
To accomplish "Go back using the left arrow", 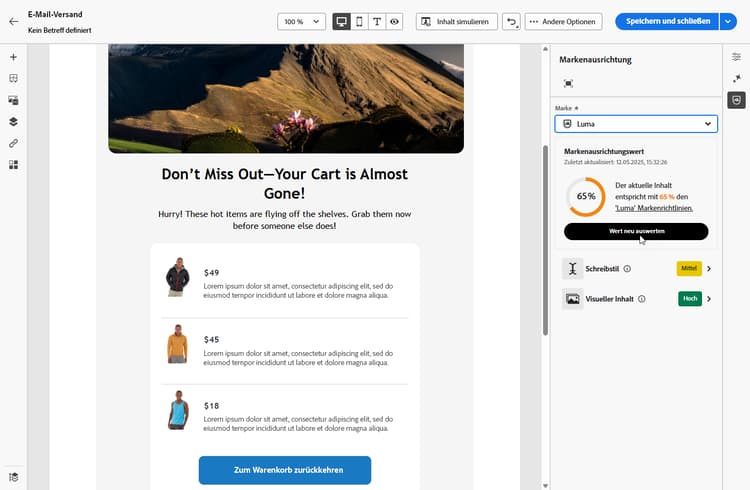I will (x=13, y=22).
